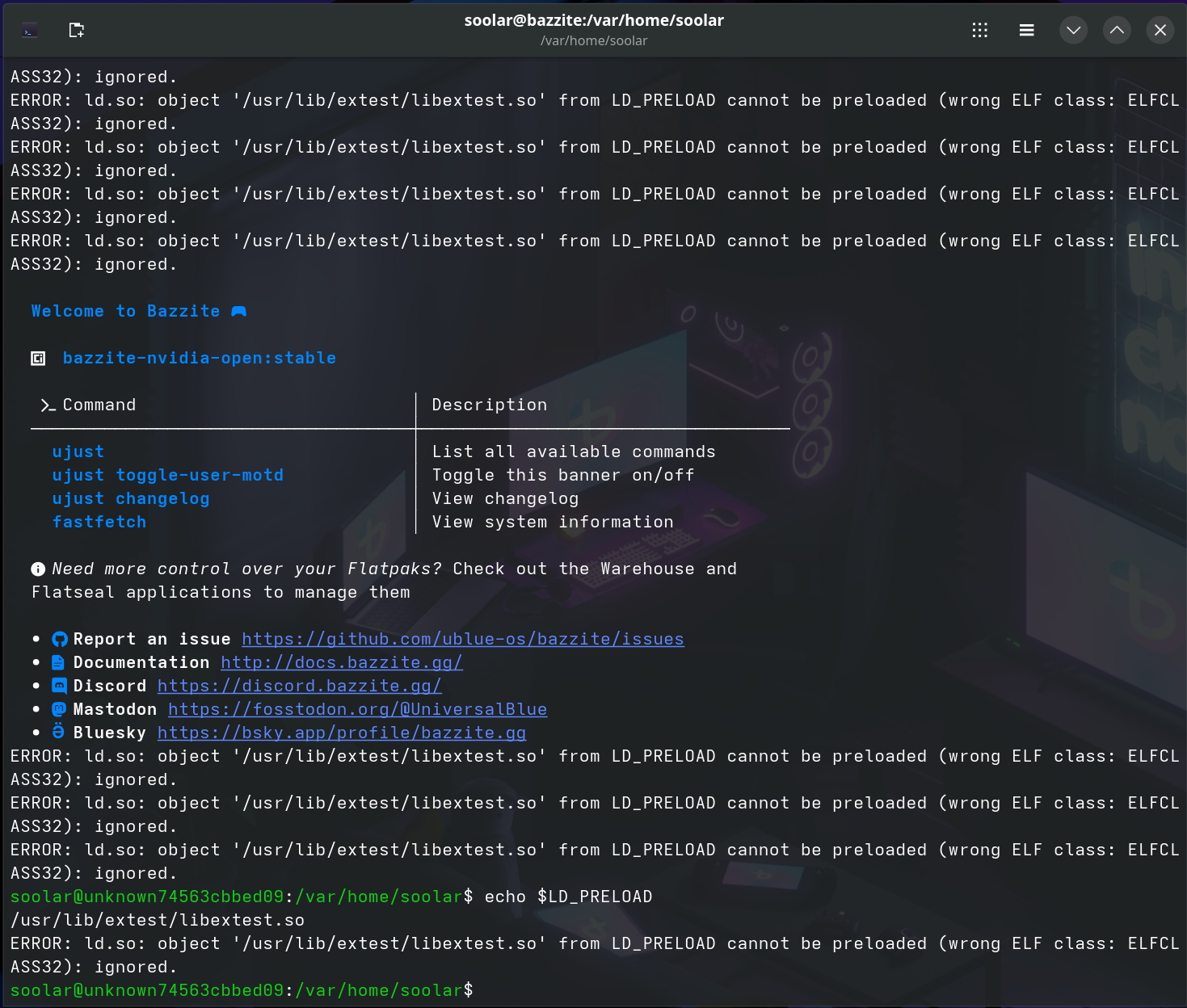1187x1008 pixels.
Task: Click the 'Welcome to Bazzite' heading text
Action: pos(125,312)
